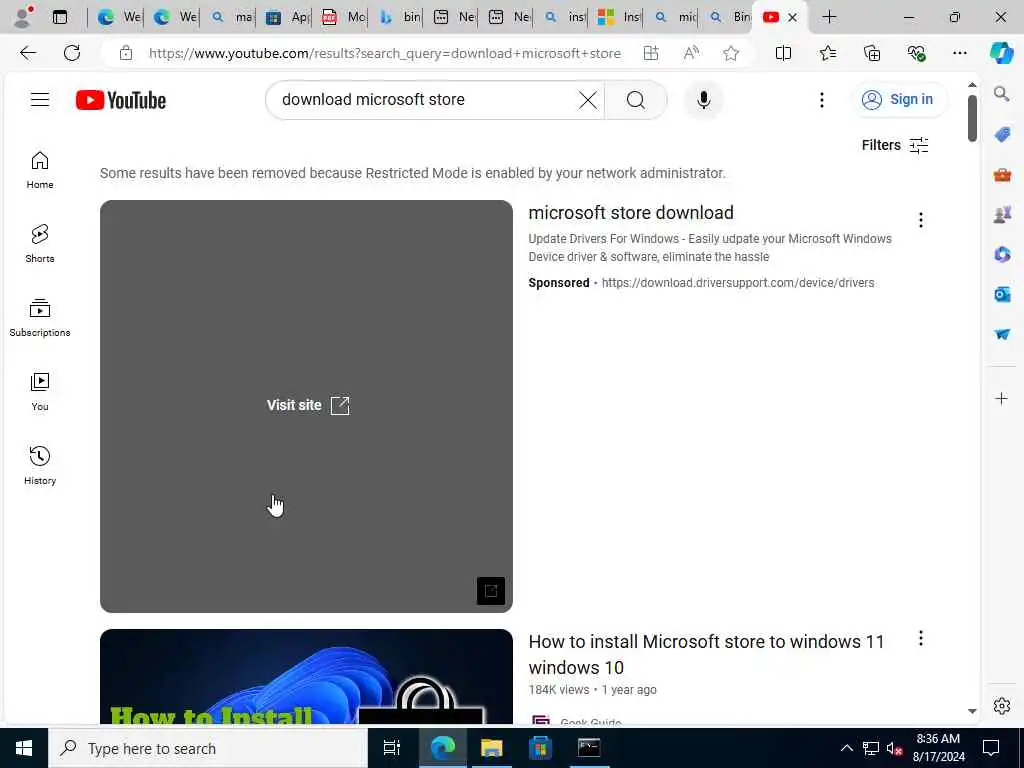Open Edge Settings and more menu

tap(959, 54)
